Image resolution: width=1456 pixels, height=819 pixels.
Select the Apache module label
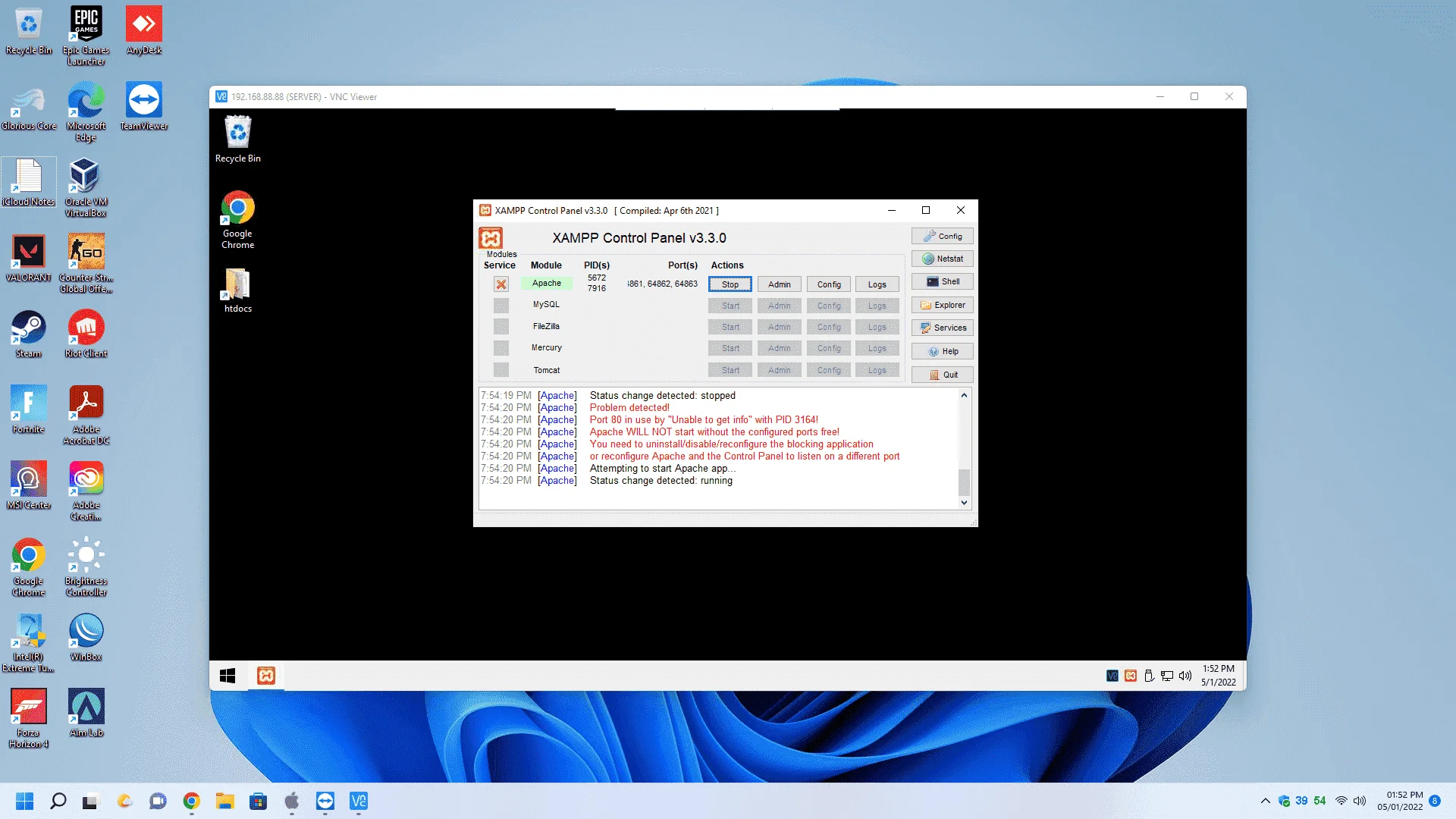pos(547,284)
